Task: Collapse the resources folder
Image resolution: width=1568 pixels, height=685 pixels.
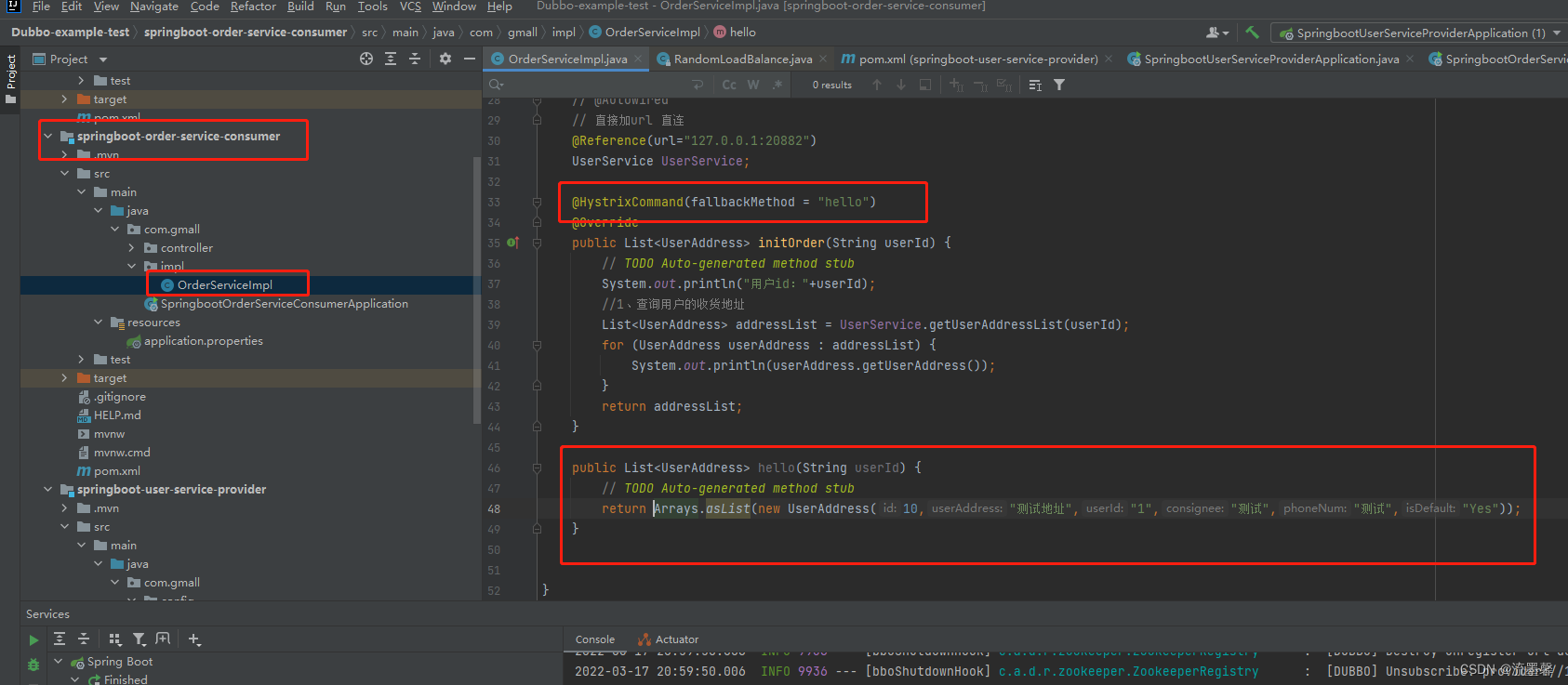Action: (99, 322)
